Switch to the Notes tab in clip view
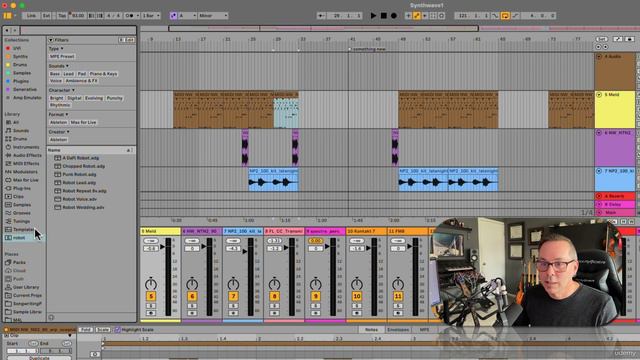This screenshot has width=640, height=360. click(371, 329)
